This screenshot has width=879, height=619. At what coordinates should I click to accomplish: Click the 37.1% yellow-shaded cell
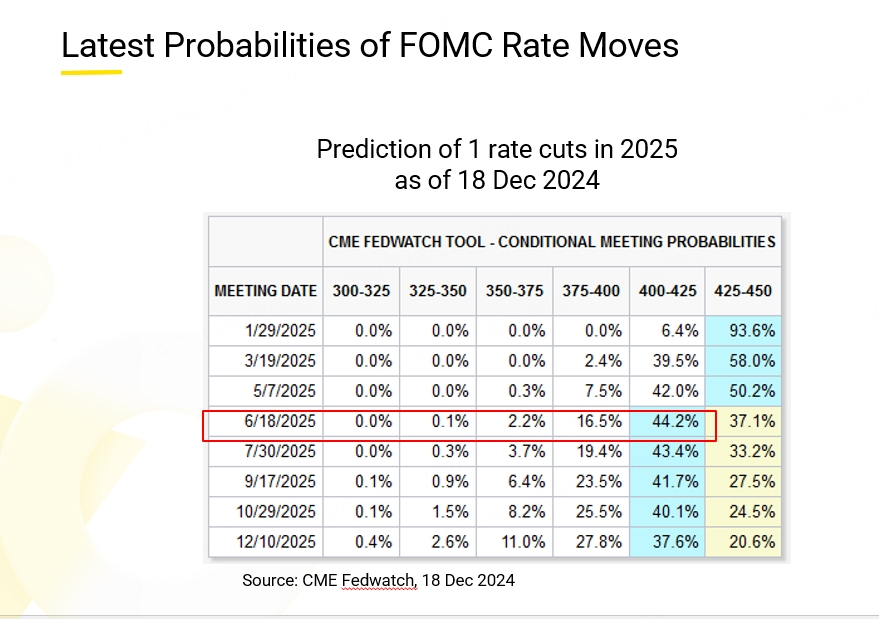click(743, 421)
